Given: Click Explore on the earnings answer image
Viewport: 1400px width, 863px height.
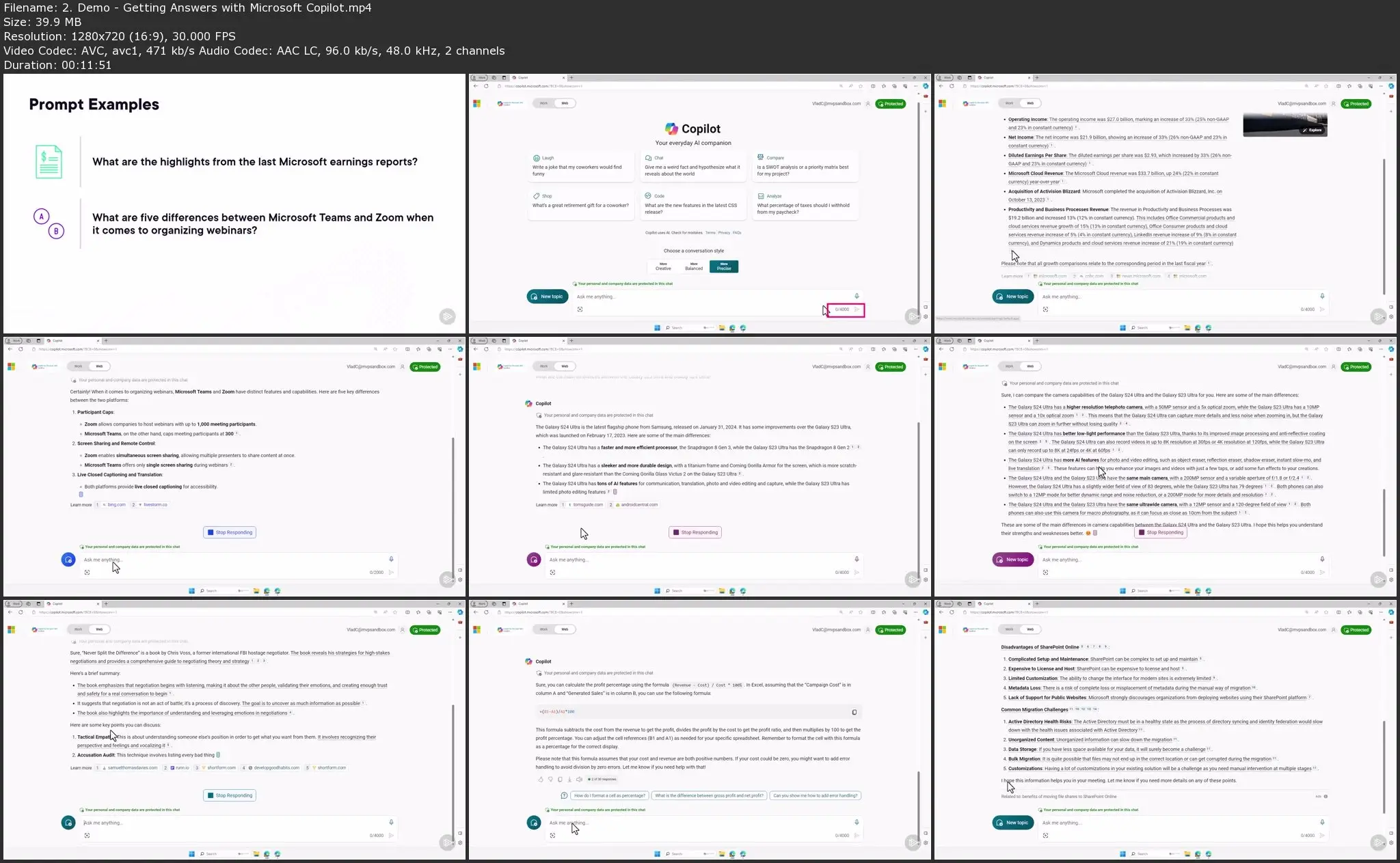Looking at the screenshot, I should pyautogui.click(x=1312, y=130).
